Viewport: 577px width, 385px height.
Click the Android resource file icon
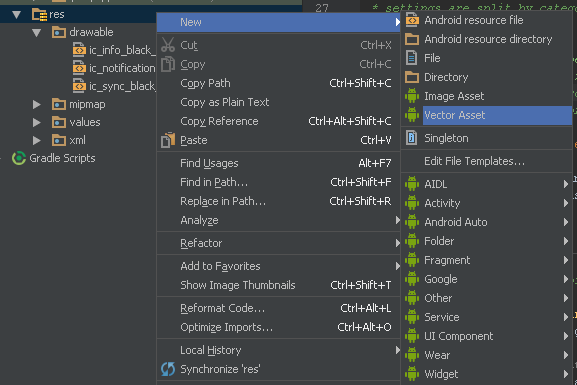click(412, 20)
